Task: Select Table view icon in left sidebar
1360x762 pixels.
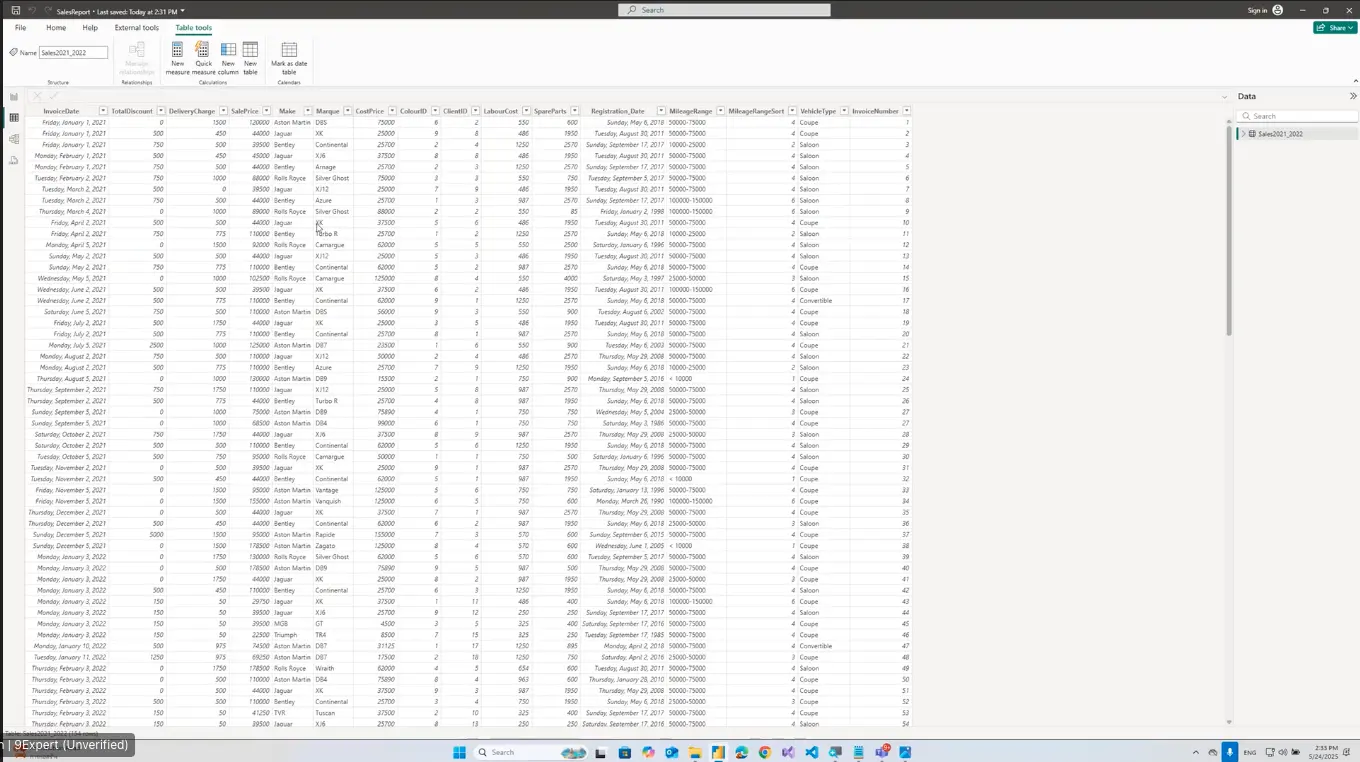Action: (14, 118)
